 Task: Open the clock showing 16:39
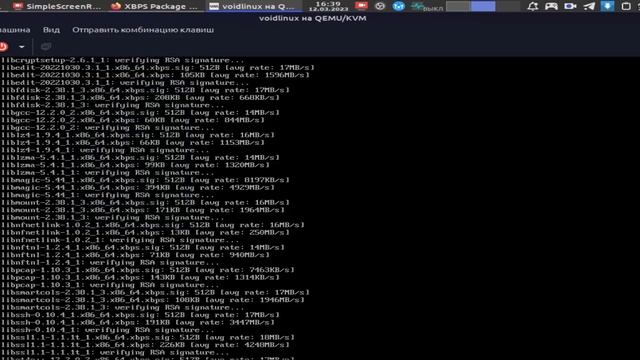tap(328, 6)
